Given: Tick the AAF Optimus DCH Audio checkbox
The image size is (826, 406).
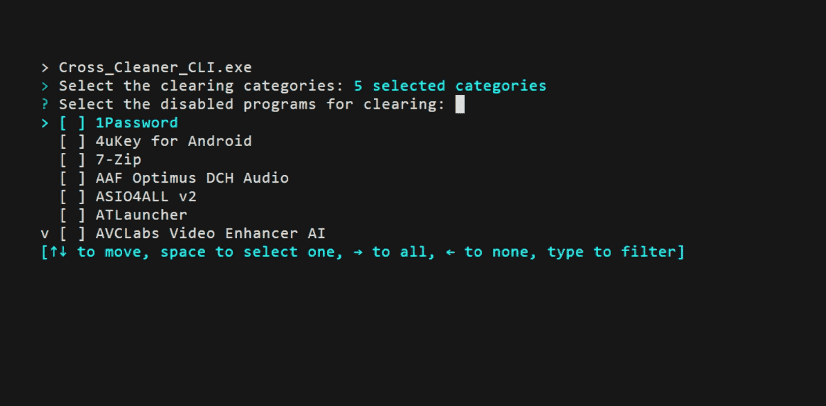Looking at the screenshot, I should point(72,179).
